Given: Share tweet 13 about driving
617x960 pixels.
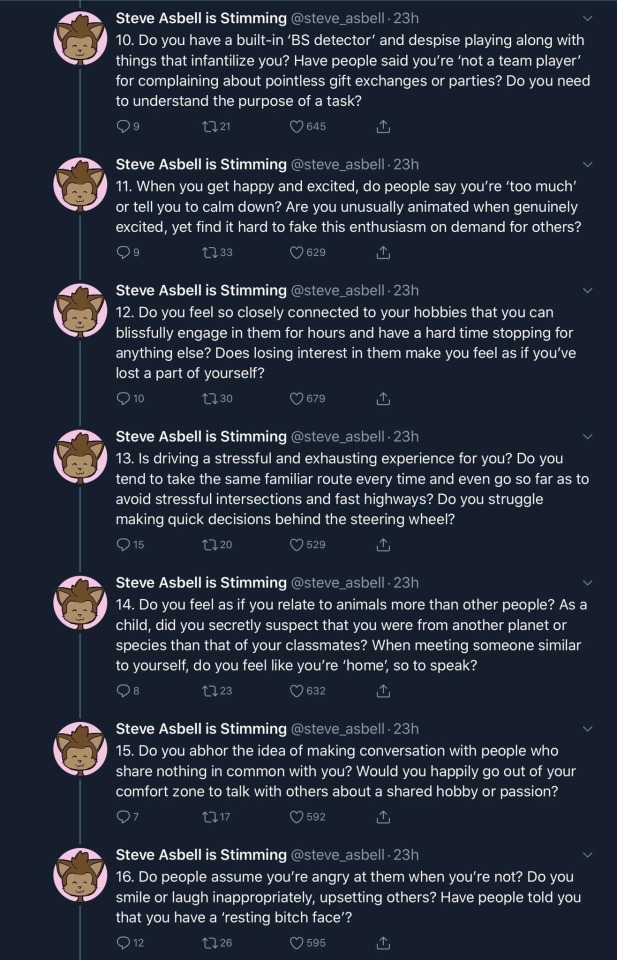Looking at the screenshot, I should tap(382, 545).
